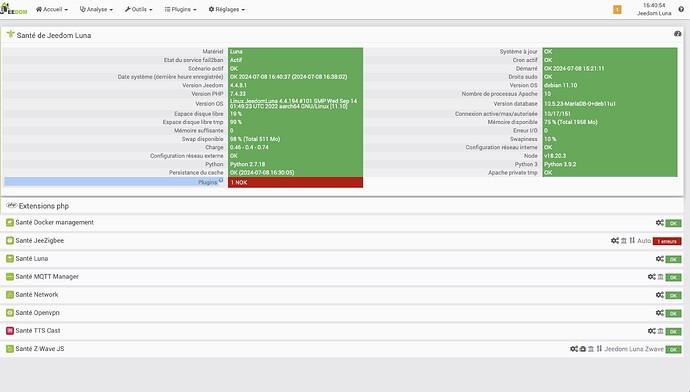The width and height of the screenshot is (690, 392).
Task: Click Z-Wave JS plugin icon
Action: click(10, 349)
